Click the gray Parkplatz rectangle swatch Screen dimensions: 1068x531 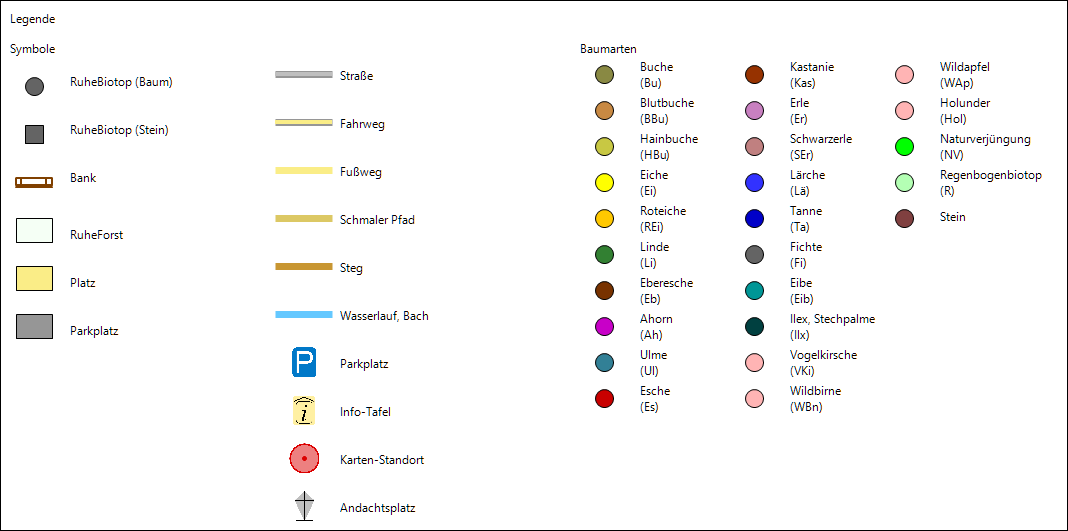pyautogui.click(x=34, y=327)
